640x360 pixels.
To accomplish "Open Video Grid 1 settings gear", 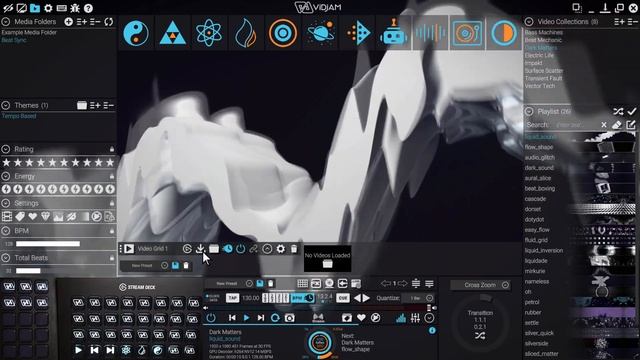I will coord(281,249).
